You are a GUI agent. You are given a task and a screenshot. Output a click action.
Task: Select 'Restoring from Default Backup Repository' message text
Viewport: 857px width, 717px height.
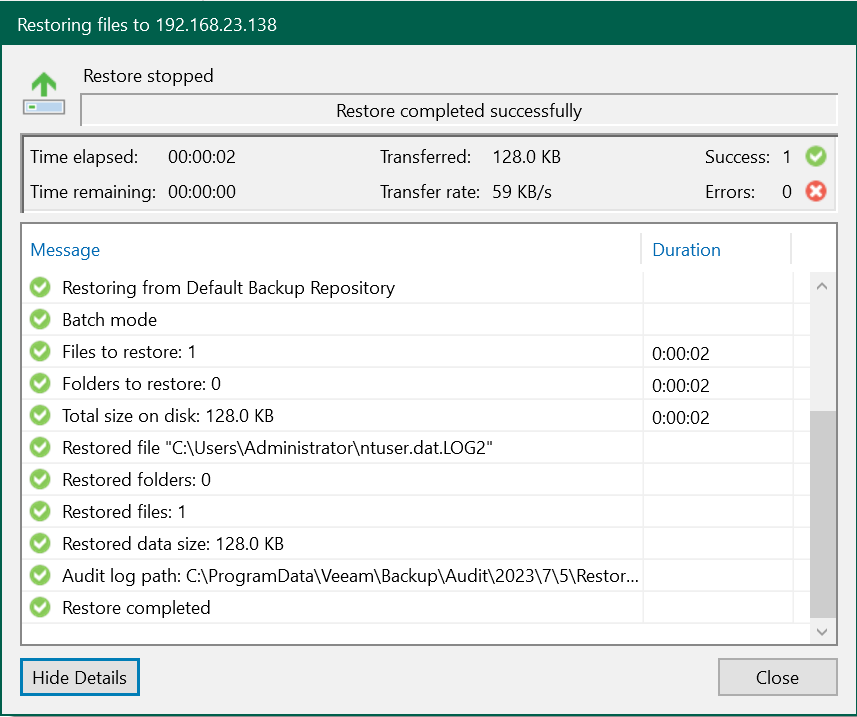[228, 288]
